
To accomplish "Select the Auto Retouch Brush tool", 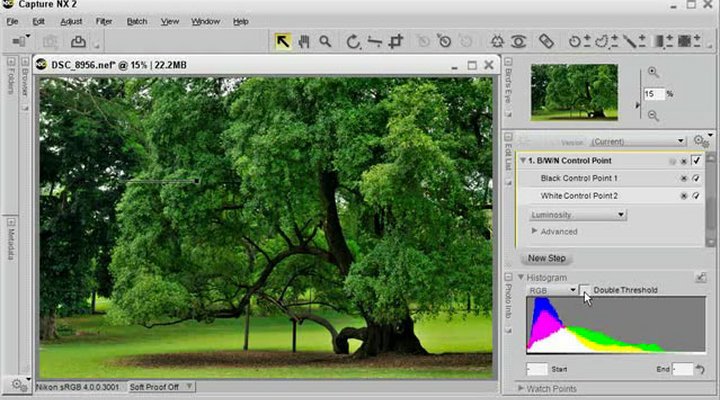I will point(546,41).
